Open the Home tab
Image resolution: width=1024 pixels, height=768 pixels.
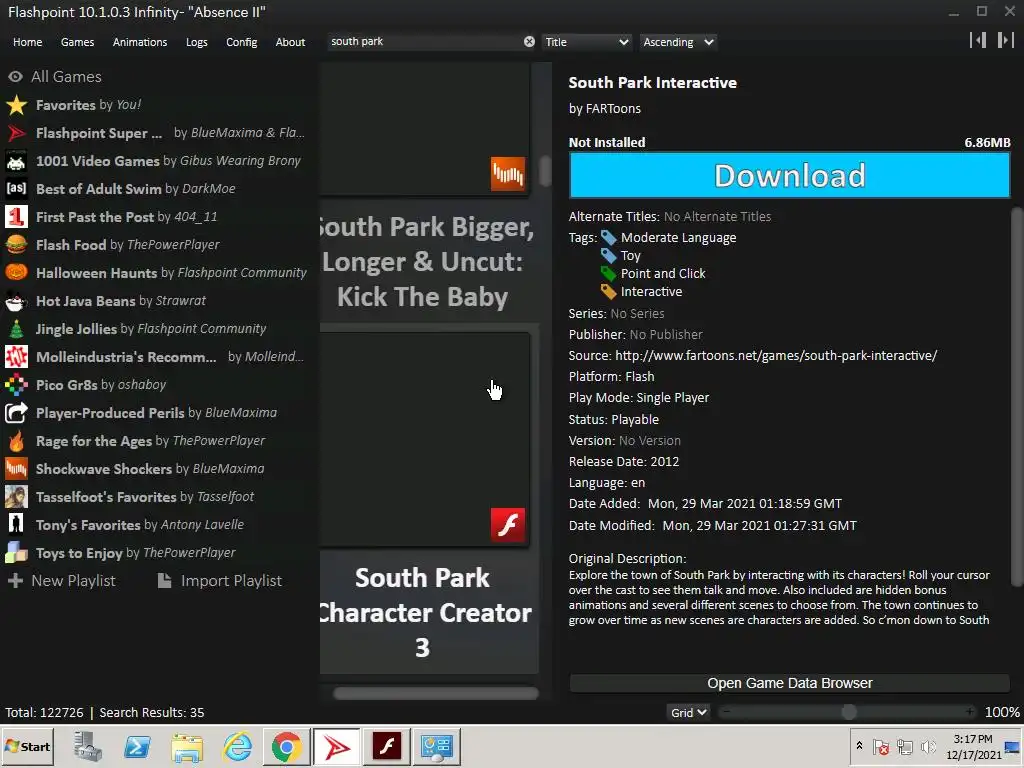(27, 42)
